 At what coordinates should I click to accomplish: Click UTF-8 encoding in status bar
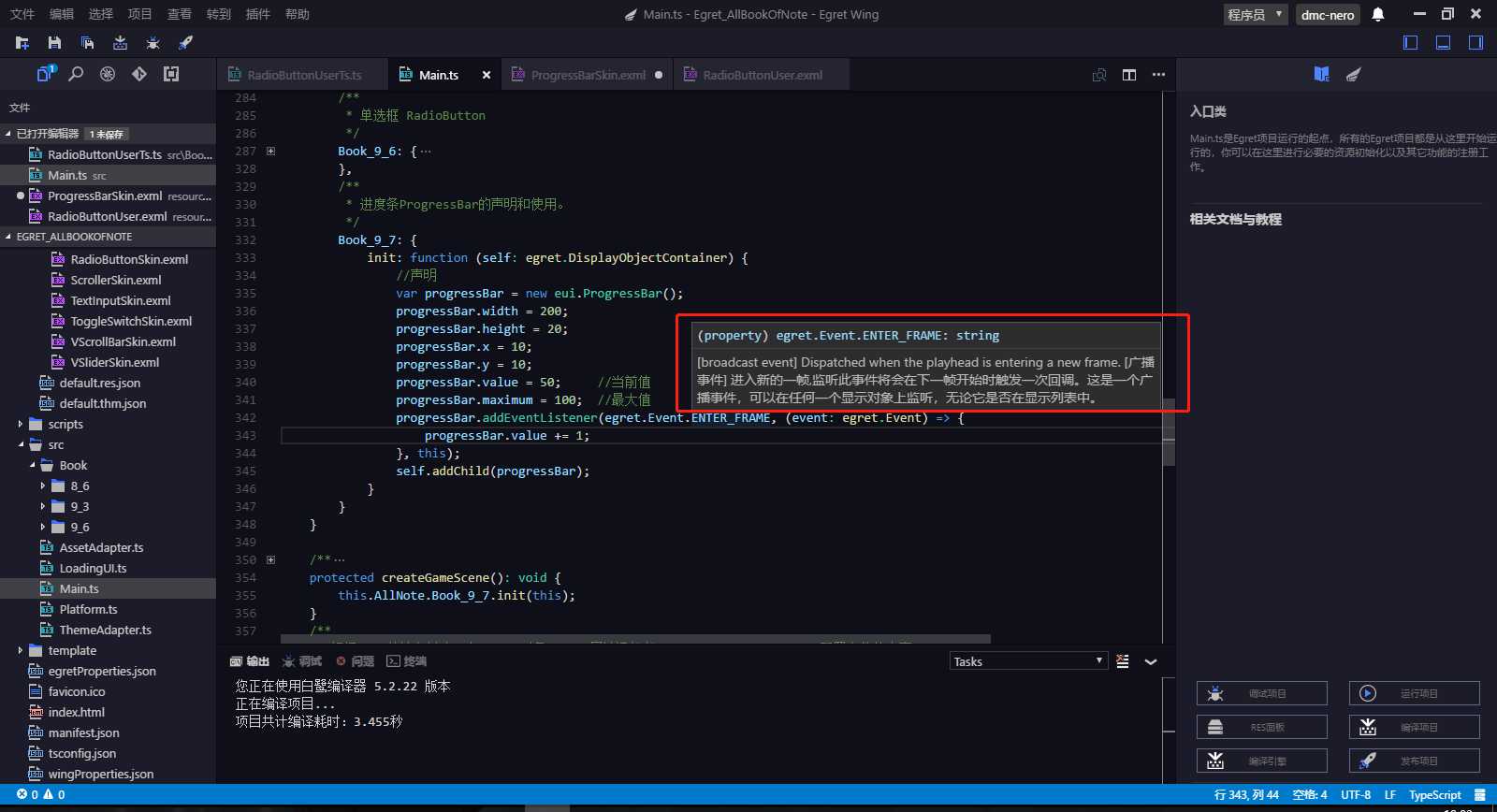[1356, 795]
